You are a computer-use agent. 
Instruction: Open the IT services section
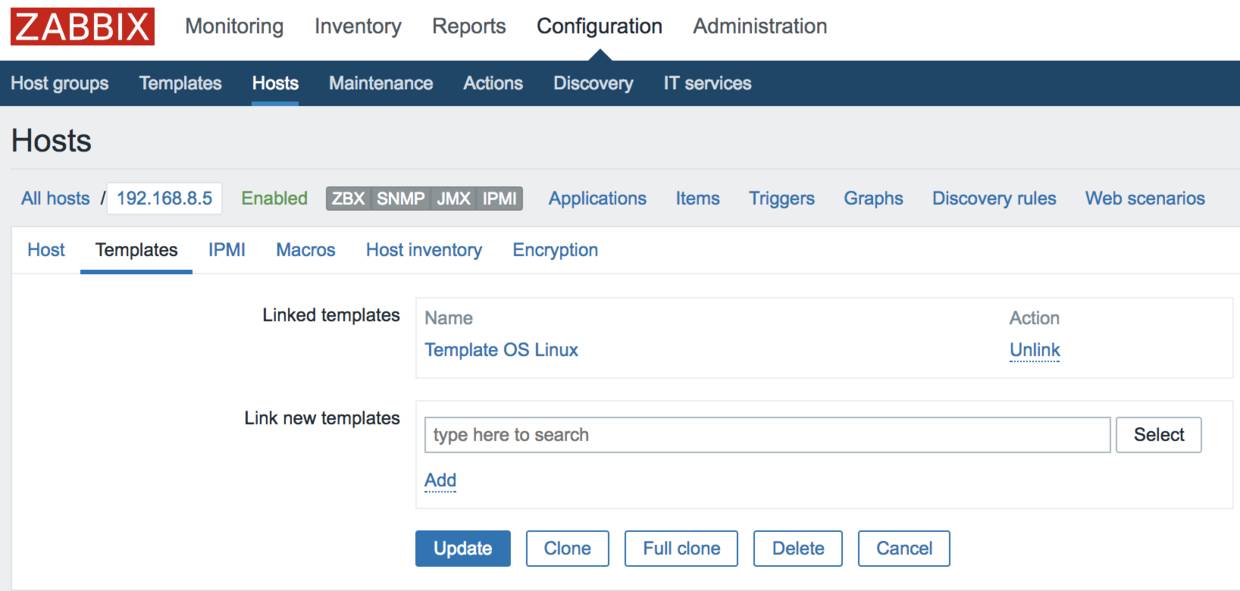tap(707, 83)
